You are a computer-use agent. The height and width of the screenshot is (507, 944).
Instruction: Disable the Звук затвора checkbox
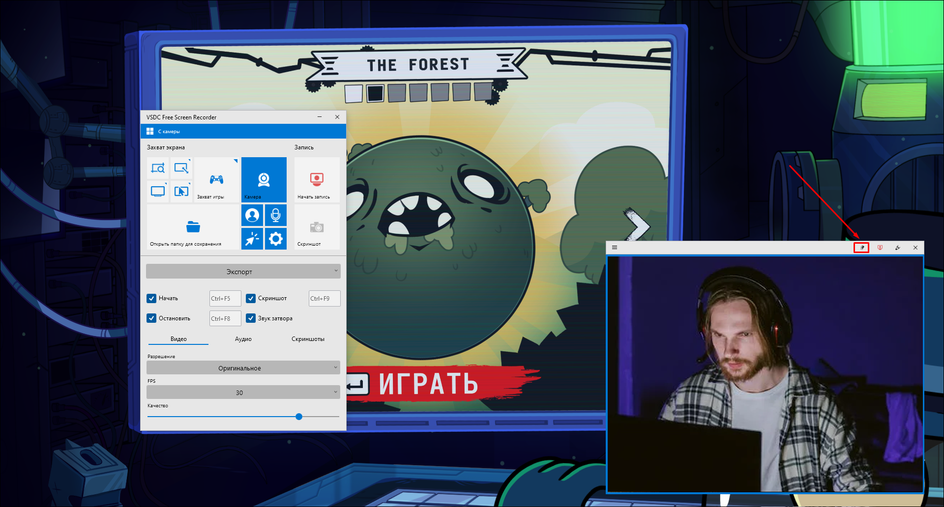tap(250, 318)
